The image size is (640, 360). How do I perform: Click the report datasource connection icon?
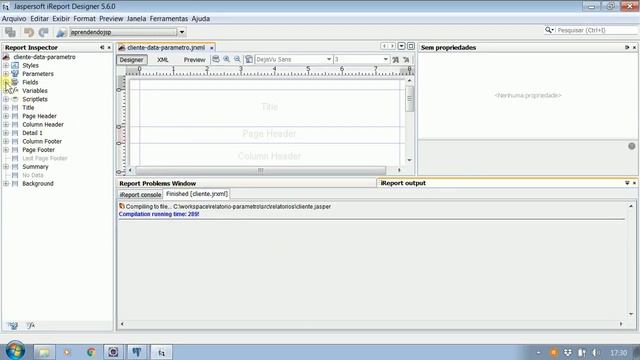(x=61, y=32)
